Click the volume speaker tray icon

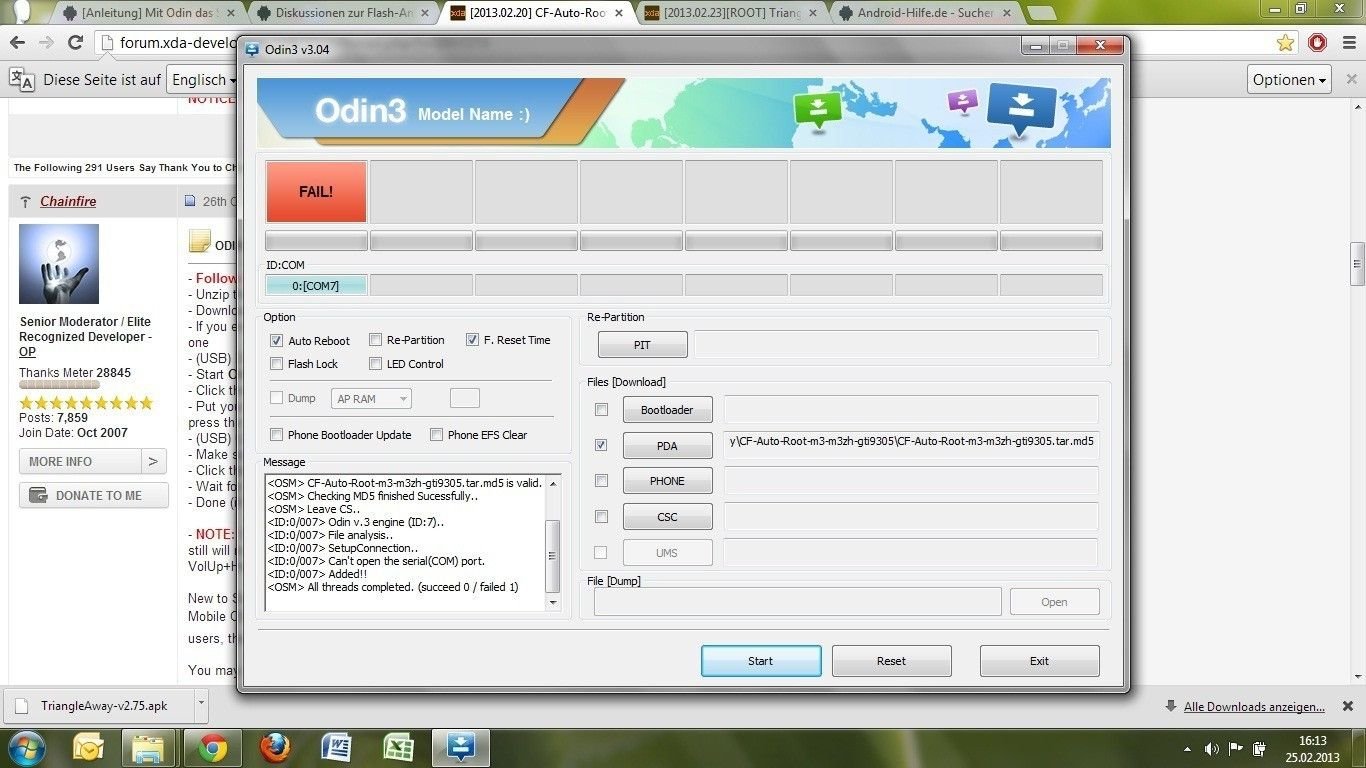pos(1211,749)
